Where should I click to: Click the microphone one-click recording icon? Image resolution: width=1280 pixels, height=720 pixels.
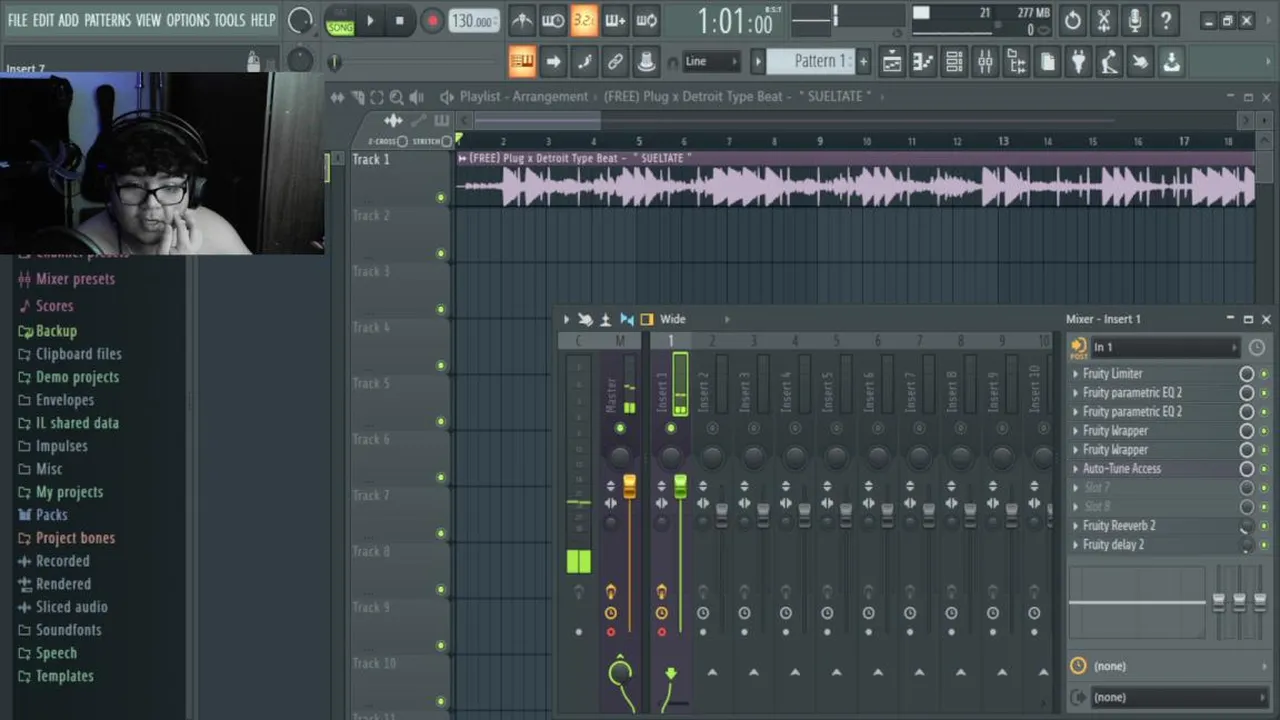1135,20
